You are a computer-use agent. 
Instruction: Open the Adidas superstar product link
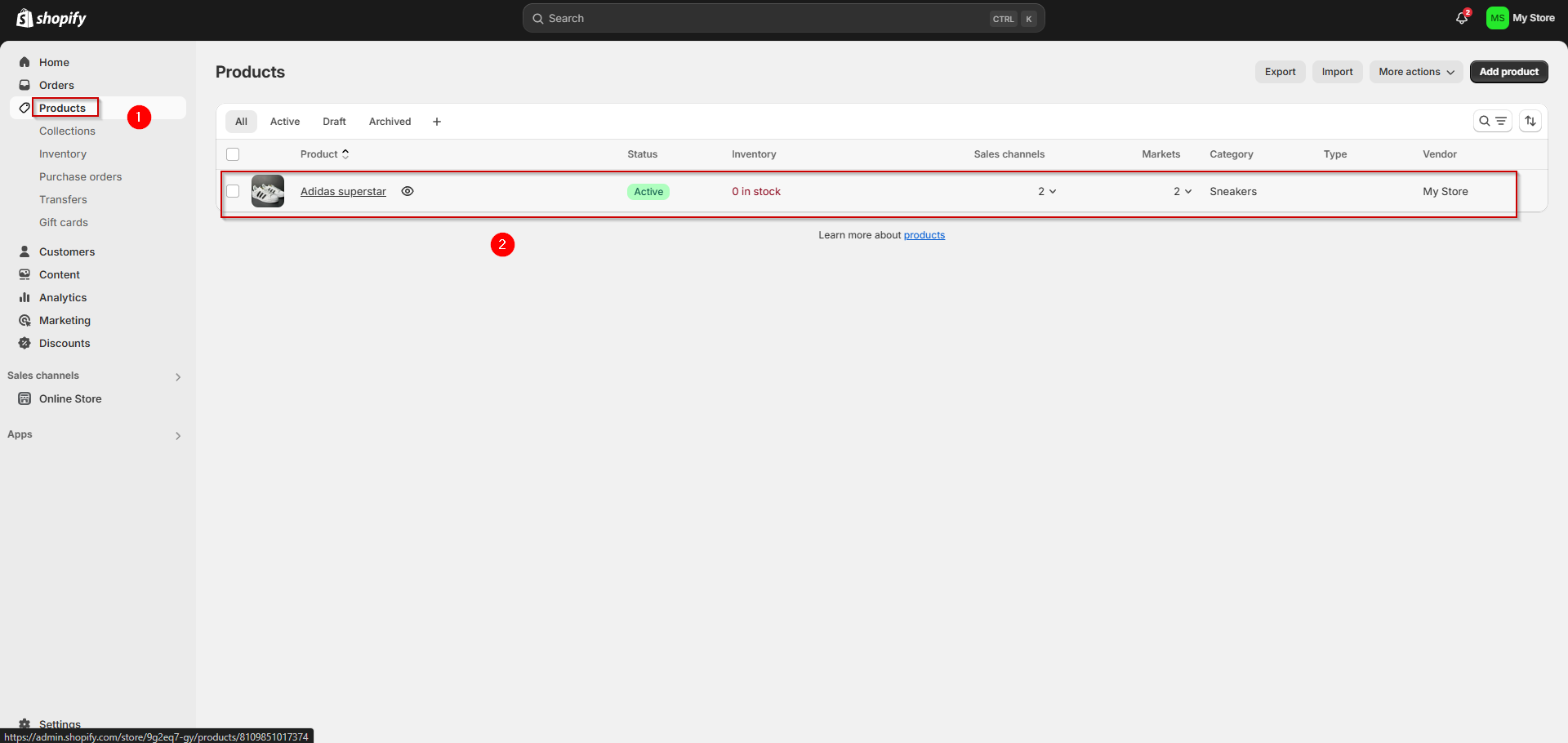(343, 191)
